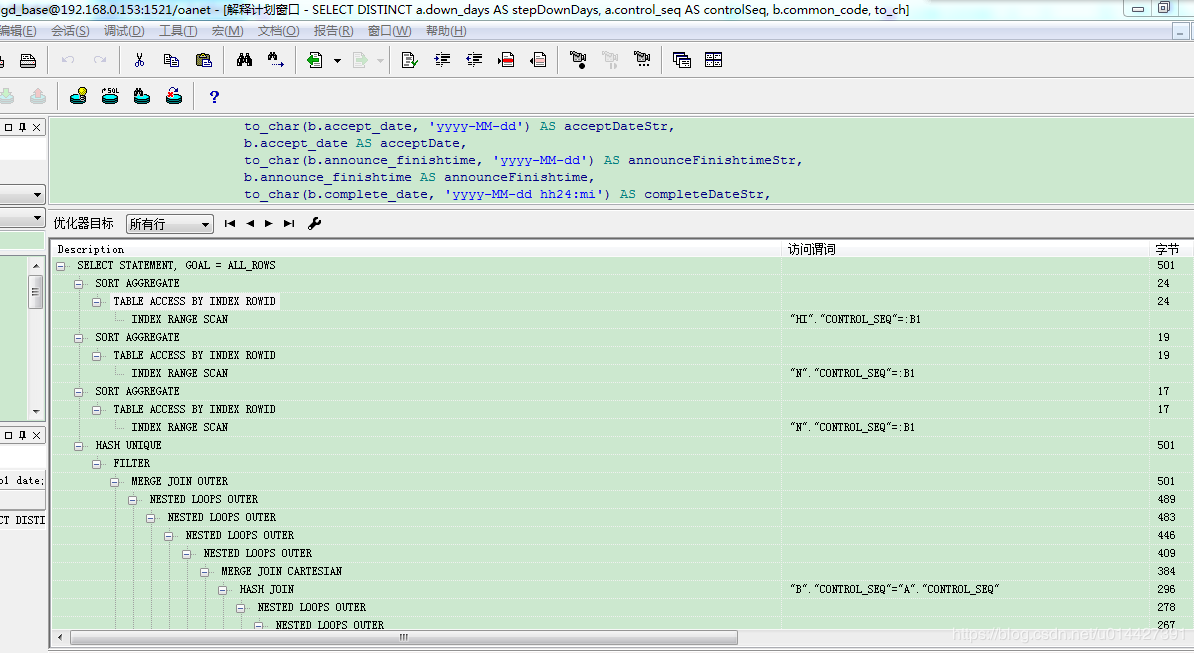Click the Copy icon in toolbar
The image size is (1194, 653).
171,60
